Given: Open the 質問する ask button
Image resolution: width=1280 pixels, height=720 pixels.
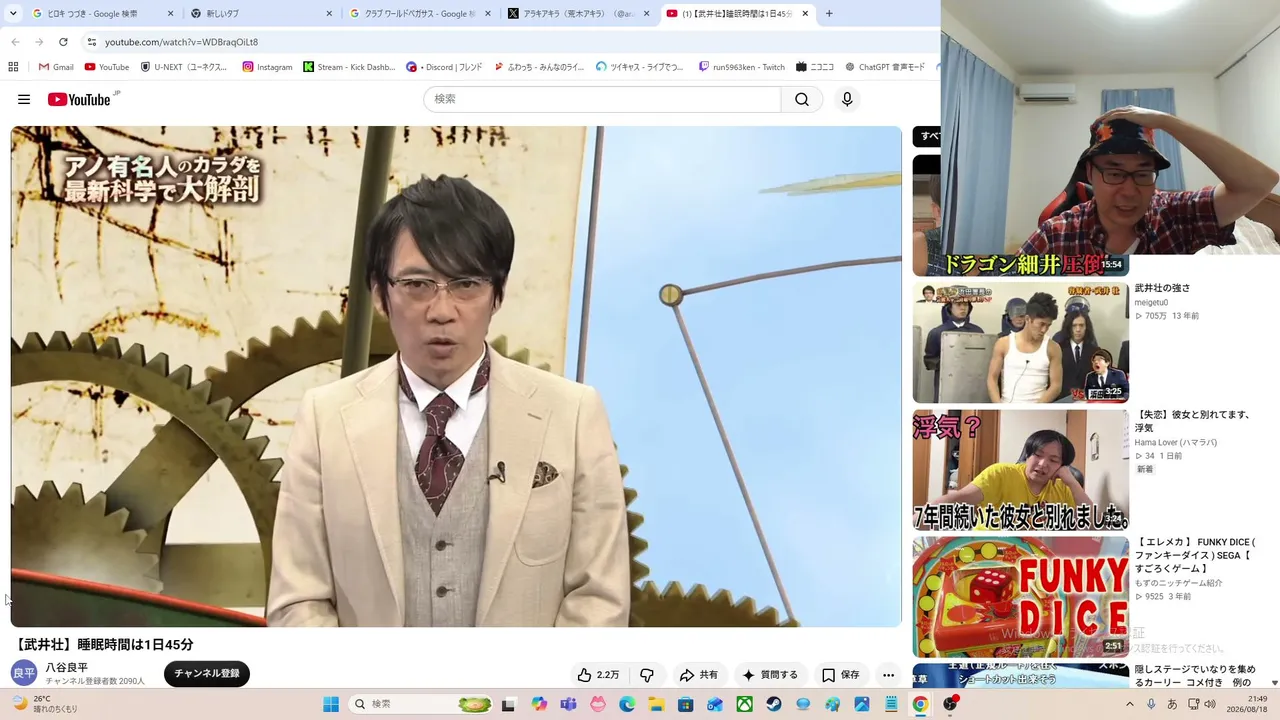Looking at the screenshot, I should point(769,675).
